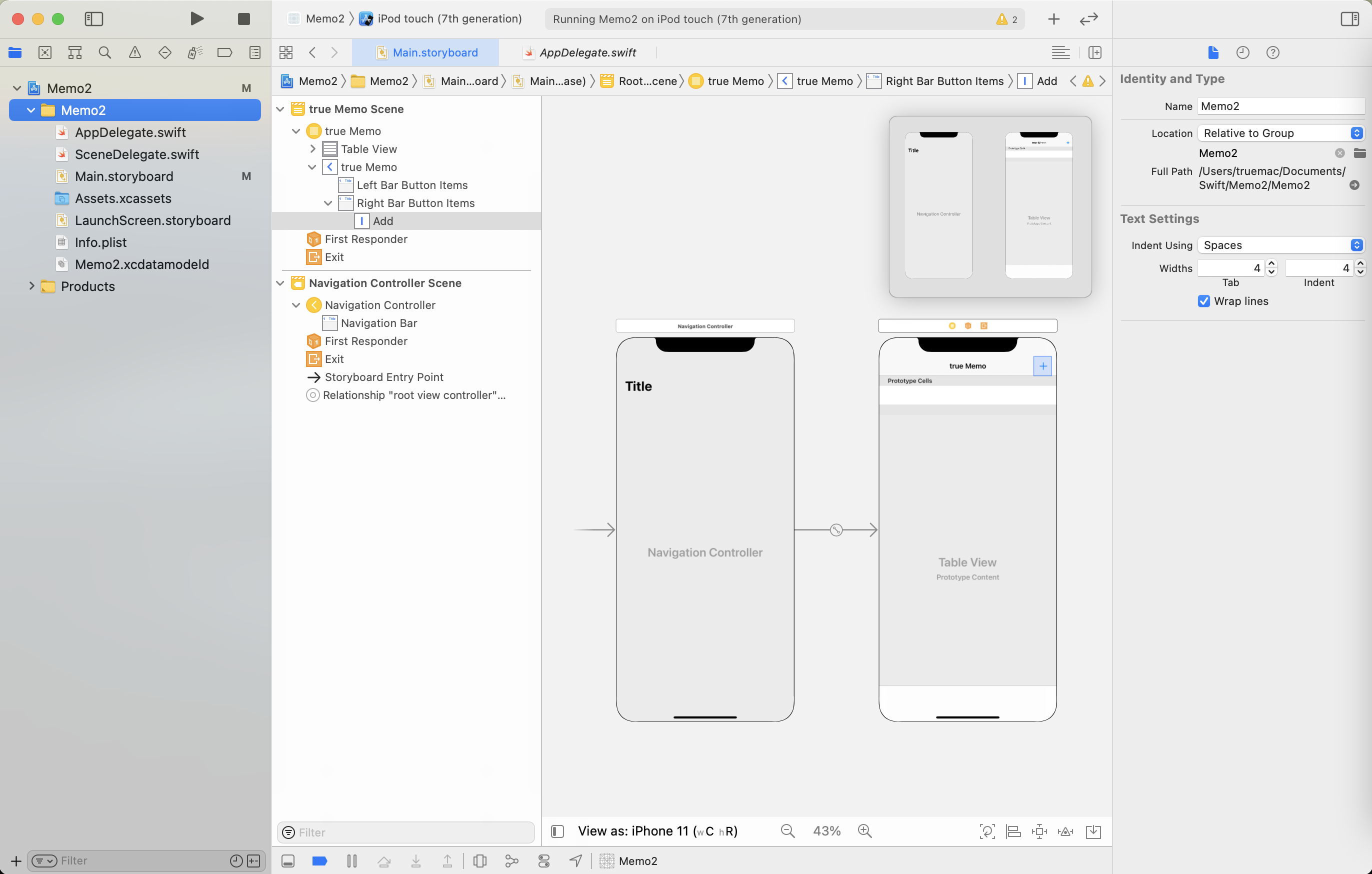
Task: Click View as: iPhone 11 button
Action: pos(657,830)
